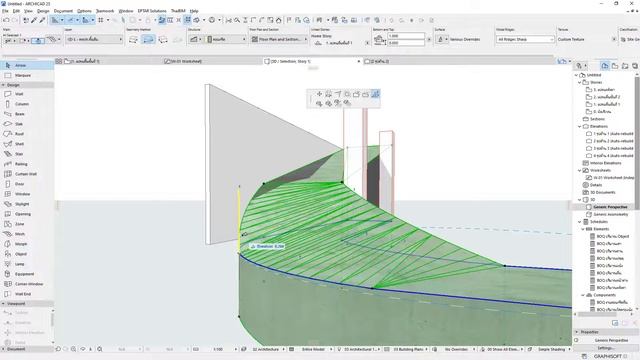This screenshot has width=640, height=360.
Task: Open the All Ridges: Sharp dropdown
Action: tap(525, 39)
